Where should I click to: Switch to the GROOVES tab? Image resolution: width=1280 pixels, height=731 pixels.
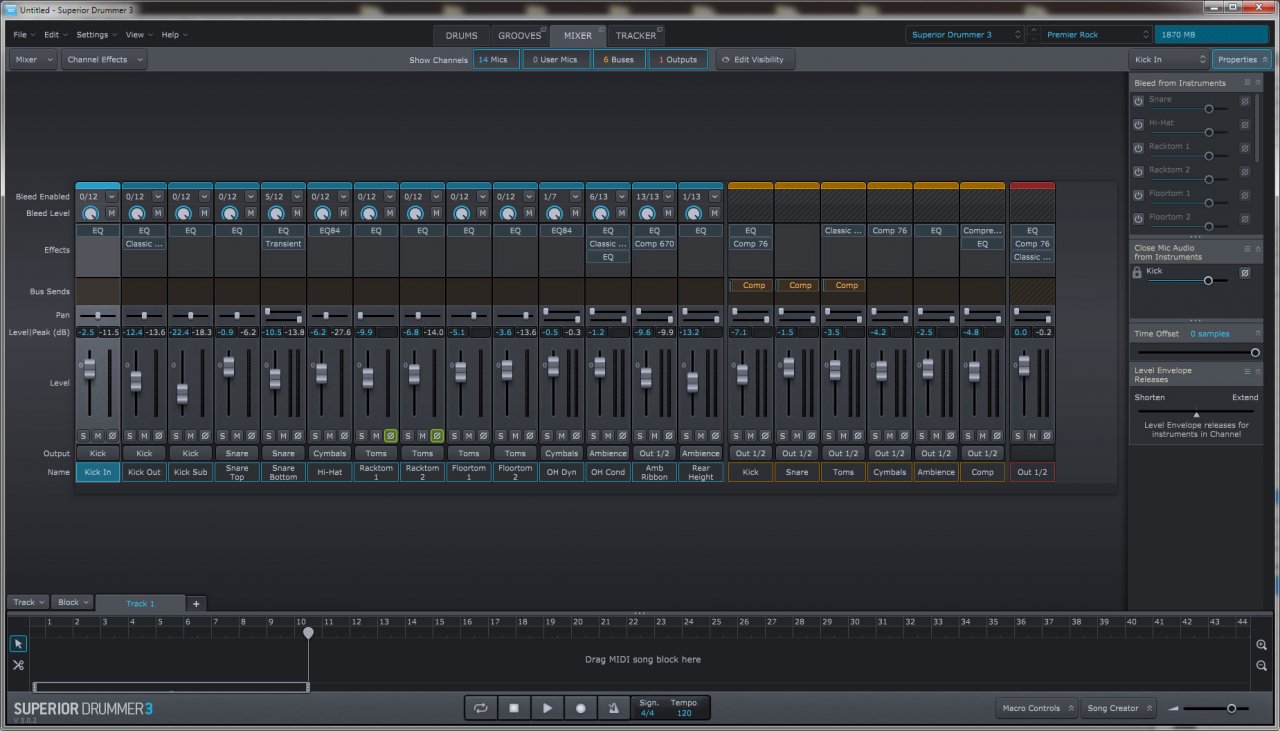point(520,35)
